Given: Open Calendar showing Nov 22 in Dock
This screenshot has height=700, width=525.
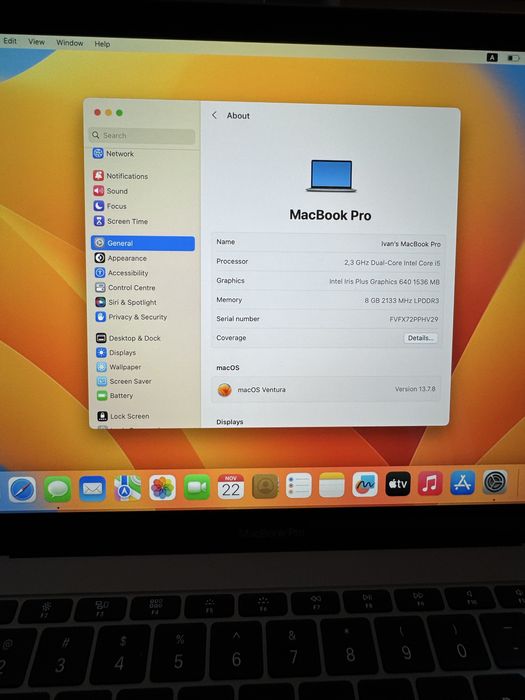Looking at the screenshot, I should pos(231,487).
